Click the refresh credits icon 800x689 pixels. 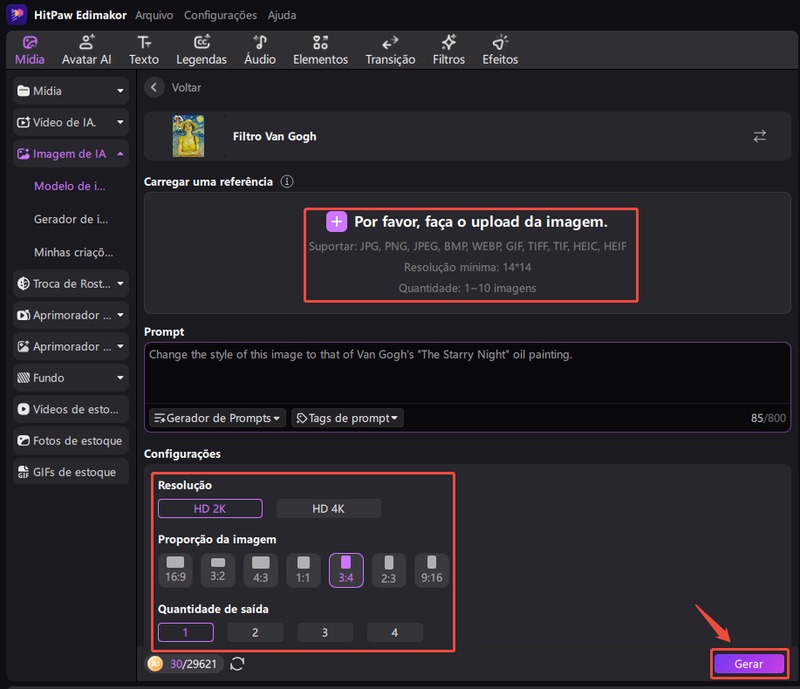237,663
